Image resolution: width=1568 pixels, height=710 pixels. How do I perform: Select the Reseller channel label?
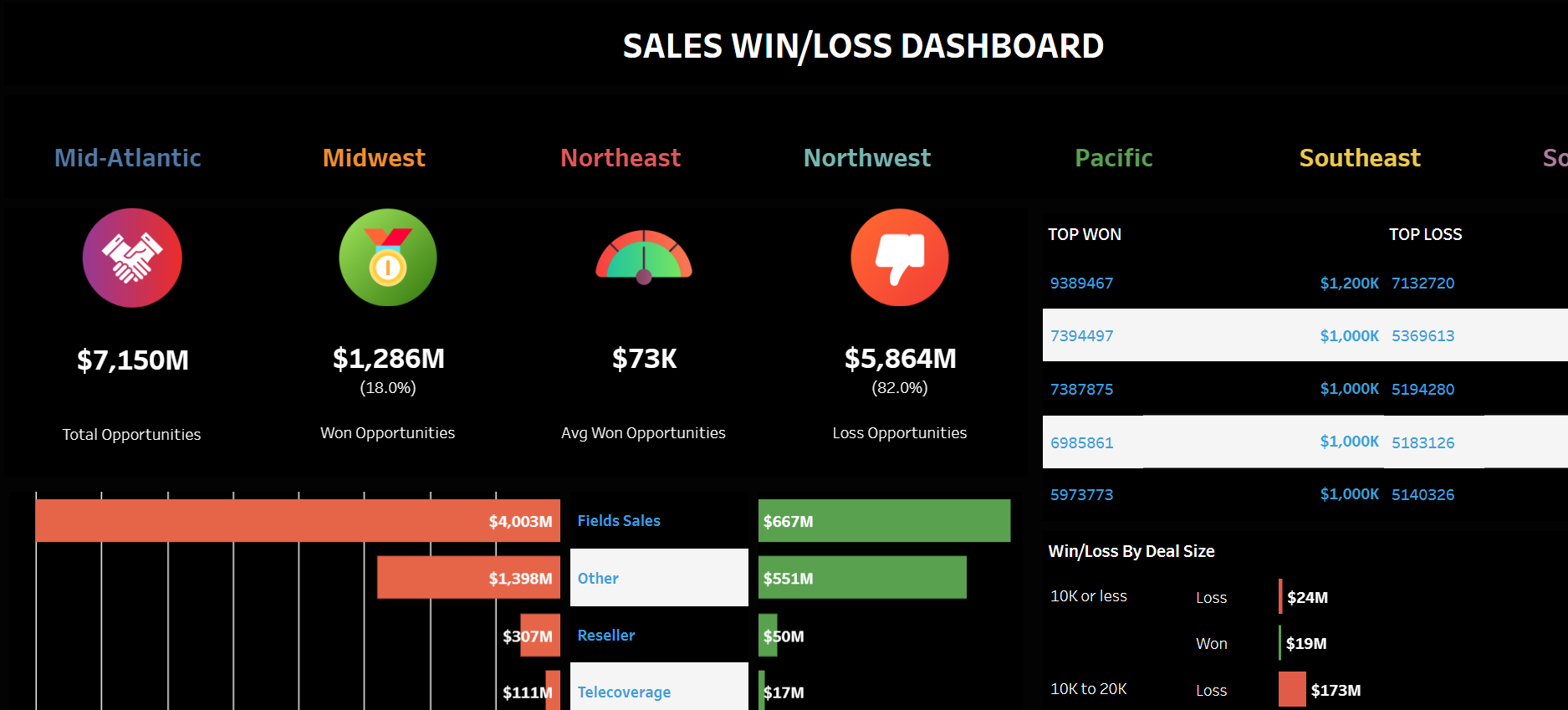click(x=606, y=636)
